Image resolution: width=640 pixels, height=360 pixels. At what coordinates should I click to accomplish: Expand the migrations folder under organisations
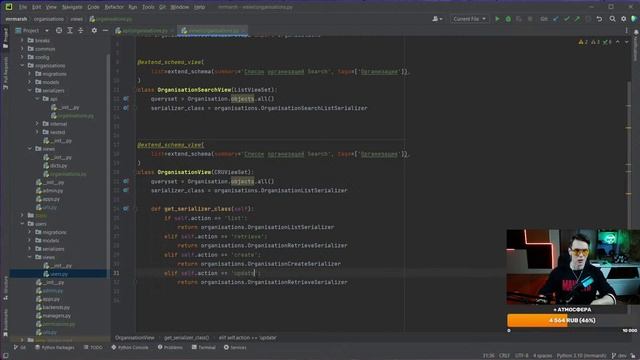tap(29, 74)
